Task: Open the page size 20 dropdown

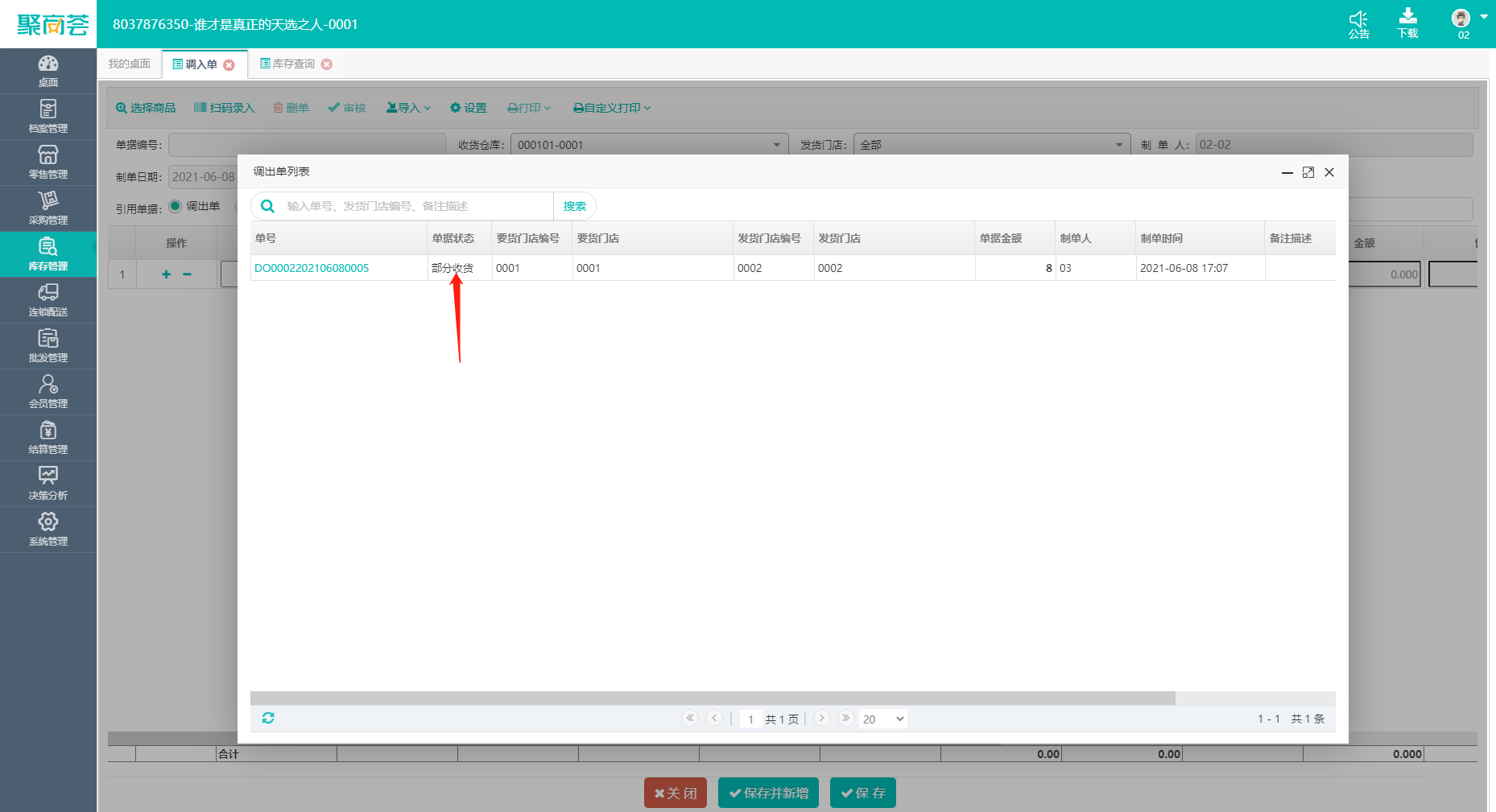Action: 882,719
